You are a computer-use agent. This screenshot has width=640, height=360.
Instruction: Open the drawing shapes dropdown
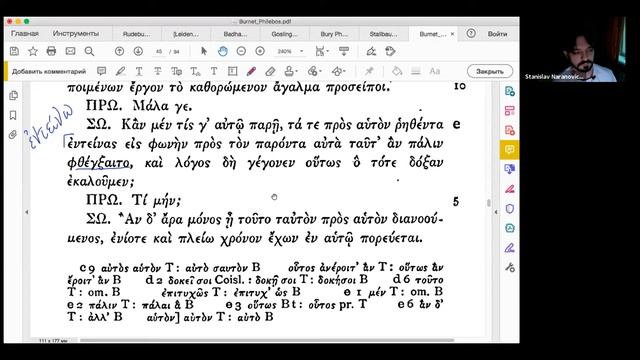[338, 71]
